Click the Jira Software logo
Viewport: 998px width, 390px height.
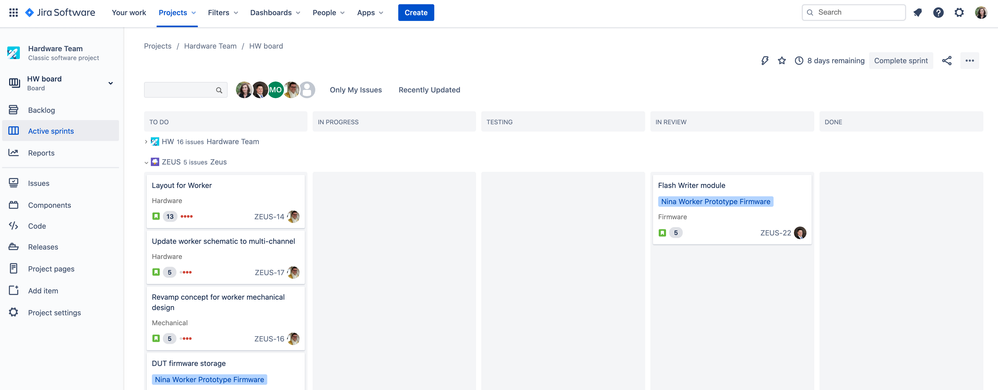60,12
